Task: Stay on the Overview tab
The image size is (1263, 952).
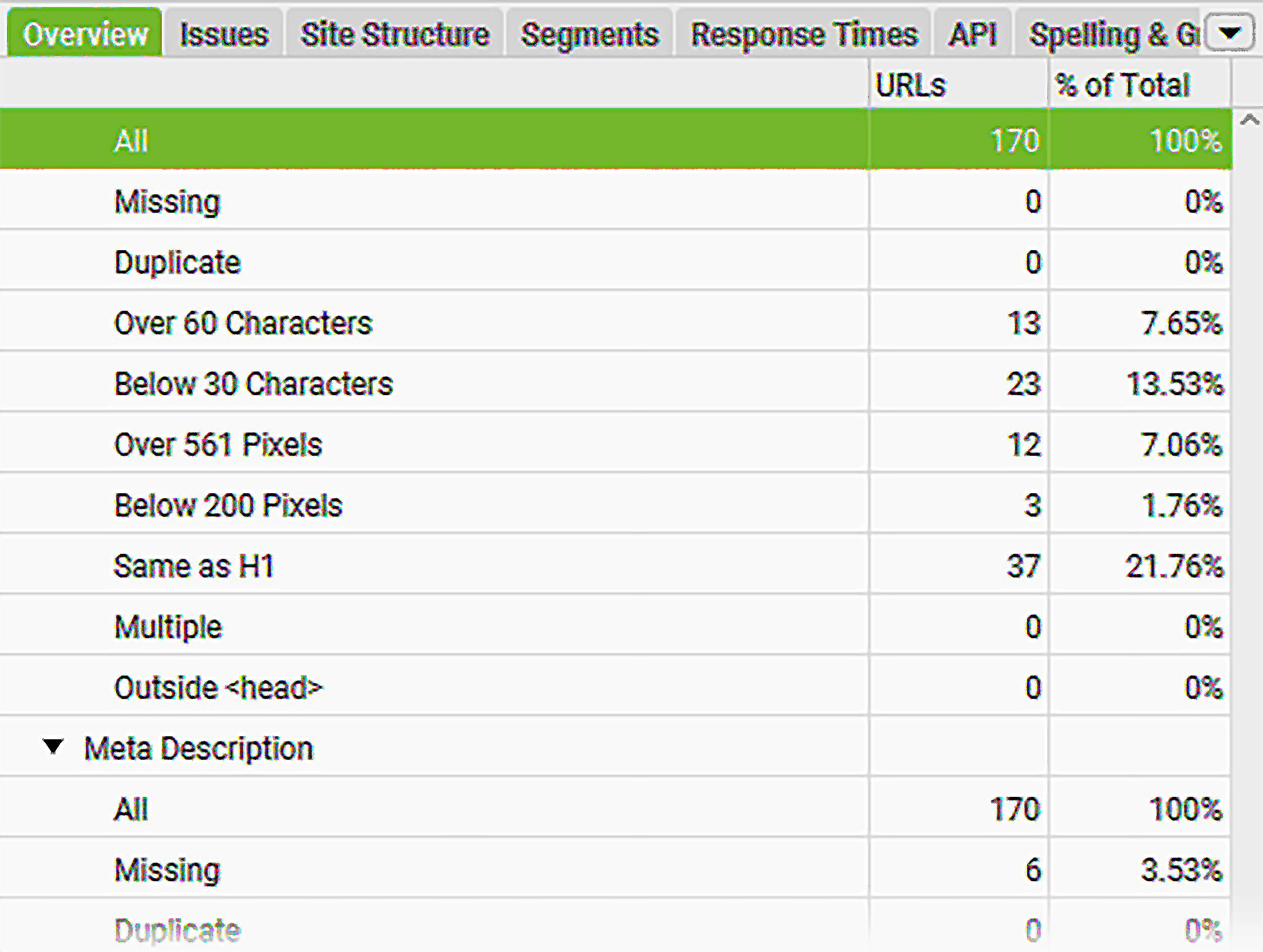Action: pos(83,32)
